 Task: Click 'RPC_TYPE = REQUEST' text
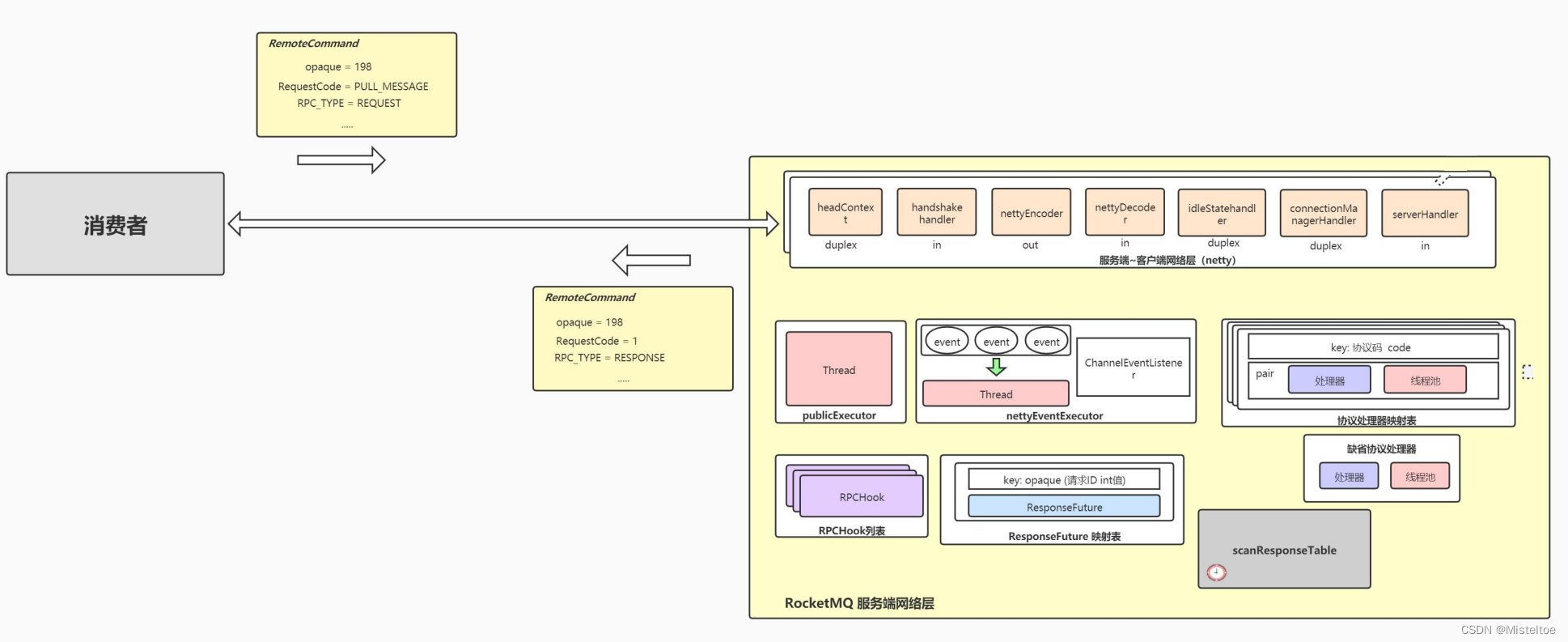click(x=349, y=103)
